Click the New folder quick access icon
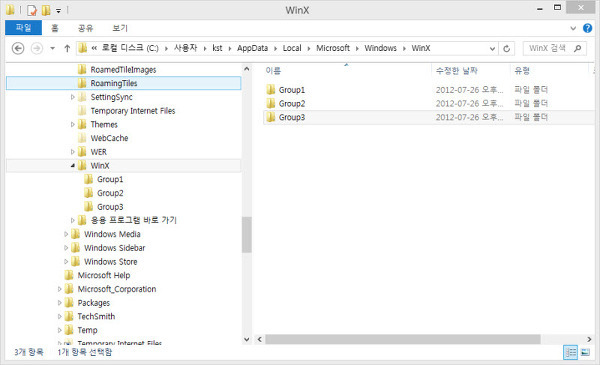Viewport: 600px width, 365px height. (x=46, y=10)
